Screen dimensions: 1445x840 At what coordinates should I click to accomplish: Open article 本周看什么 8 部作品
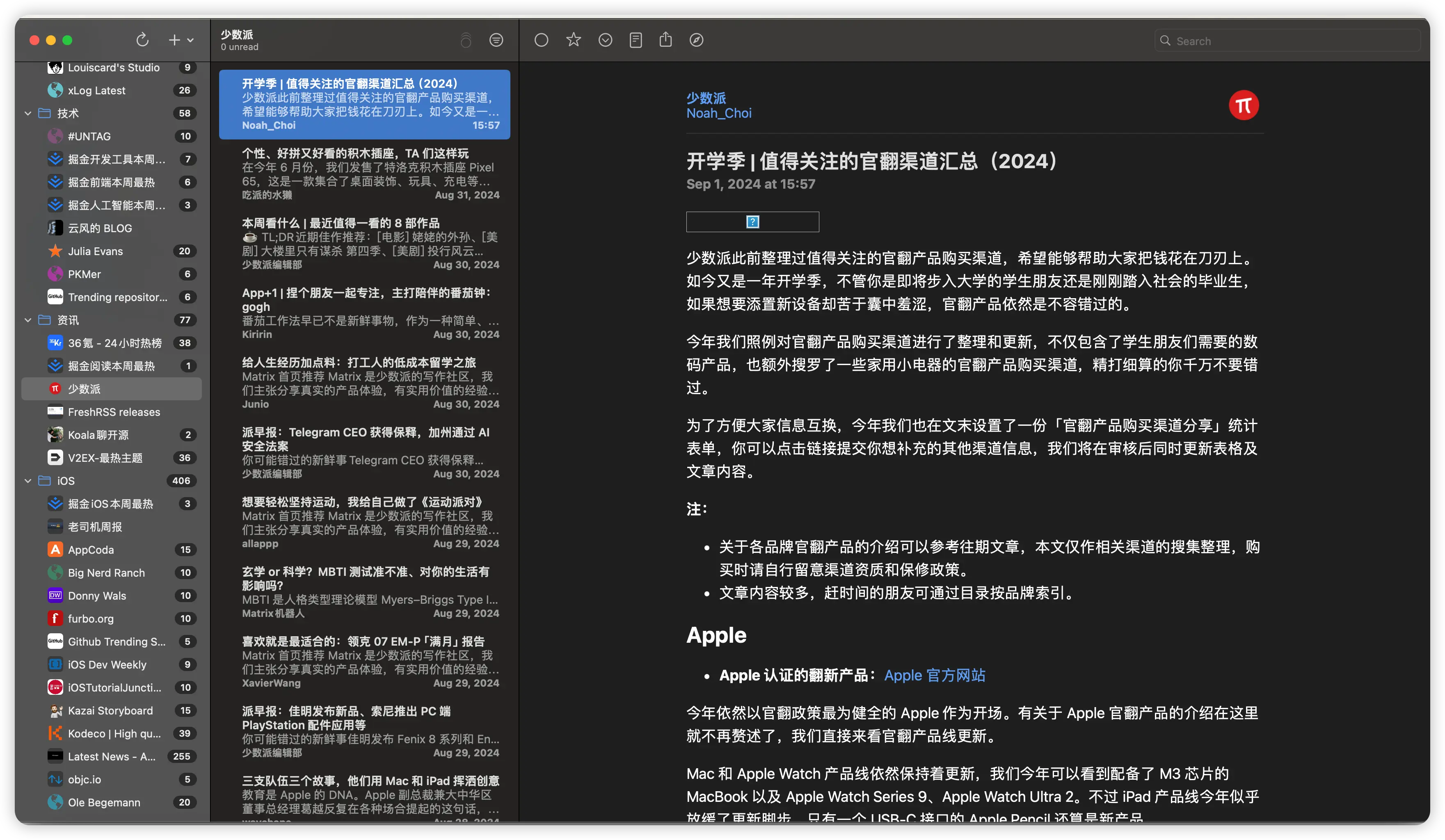coord(365,244)
